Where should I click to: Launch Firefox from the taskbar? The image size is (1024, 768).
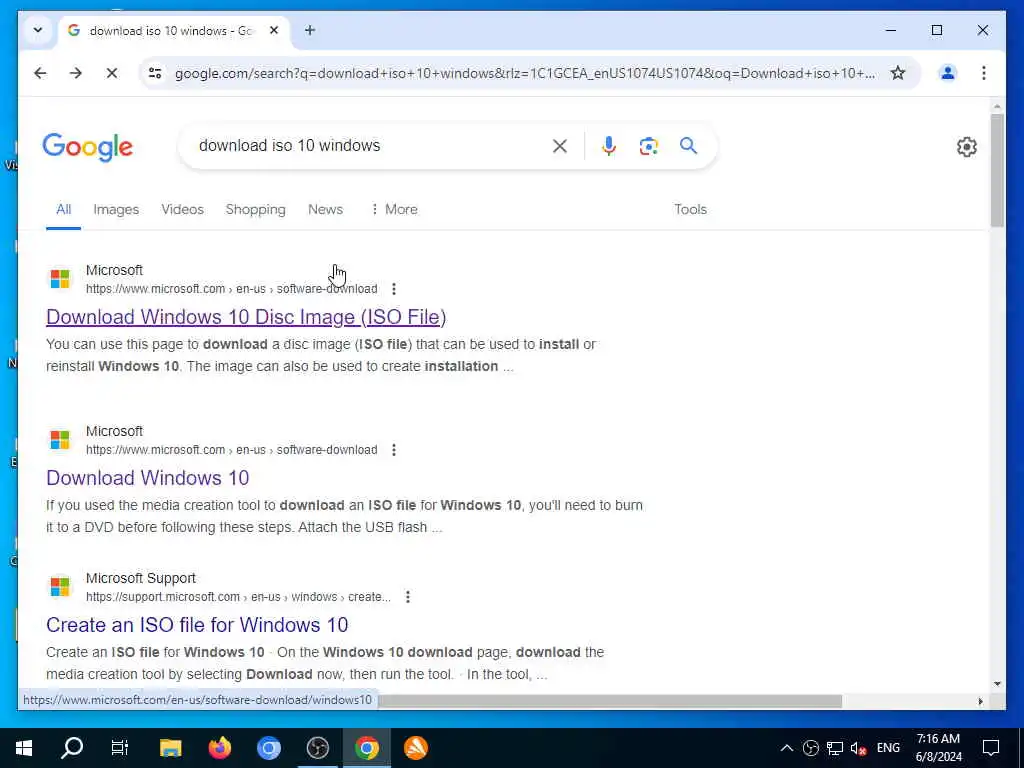[x=220, y=748]
